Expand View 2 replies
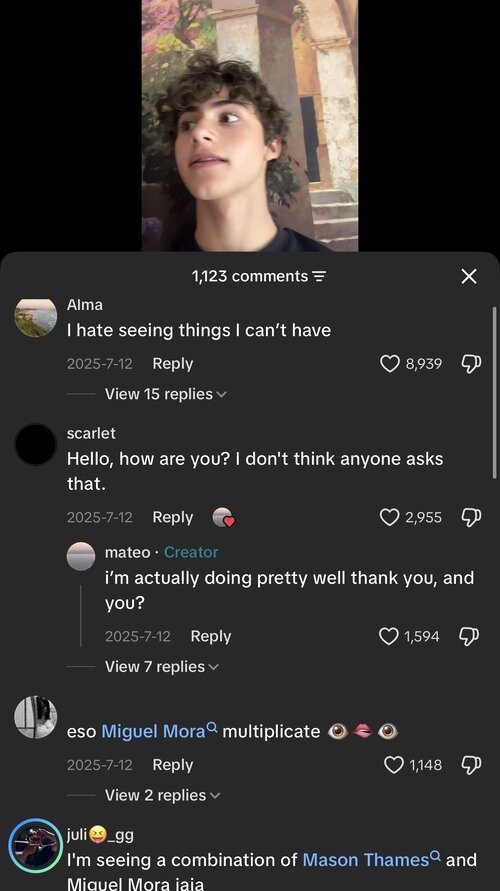Screen dimensions: 500x891 tap(162, 795)
